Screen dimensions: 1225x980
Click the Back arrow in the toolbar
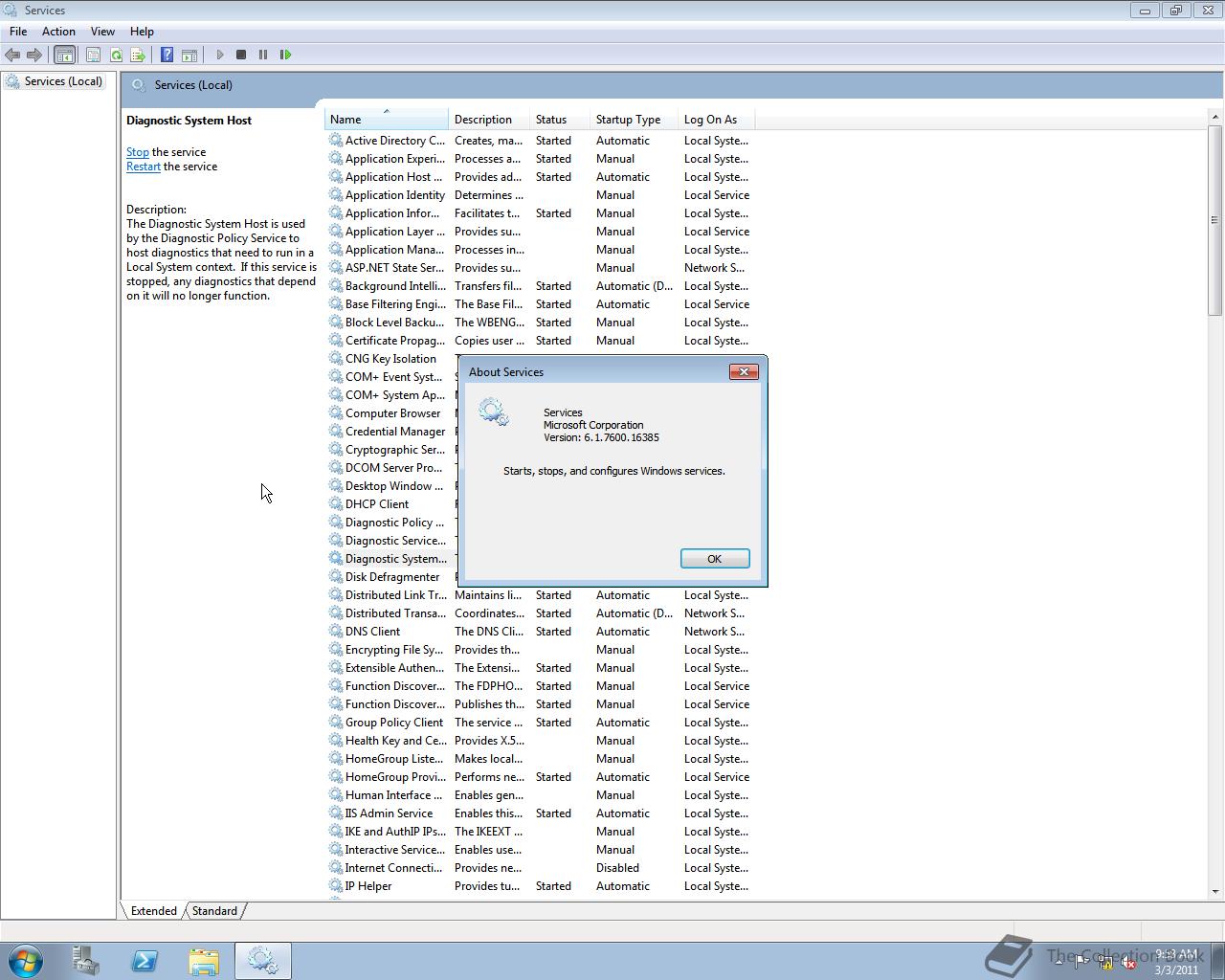point(12,55)
